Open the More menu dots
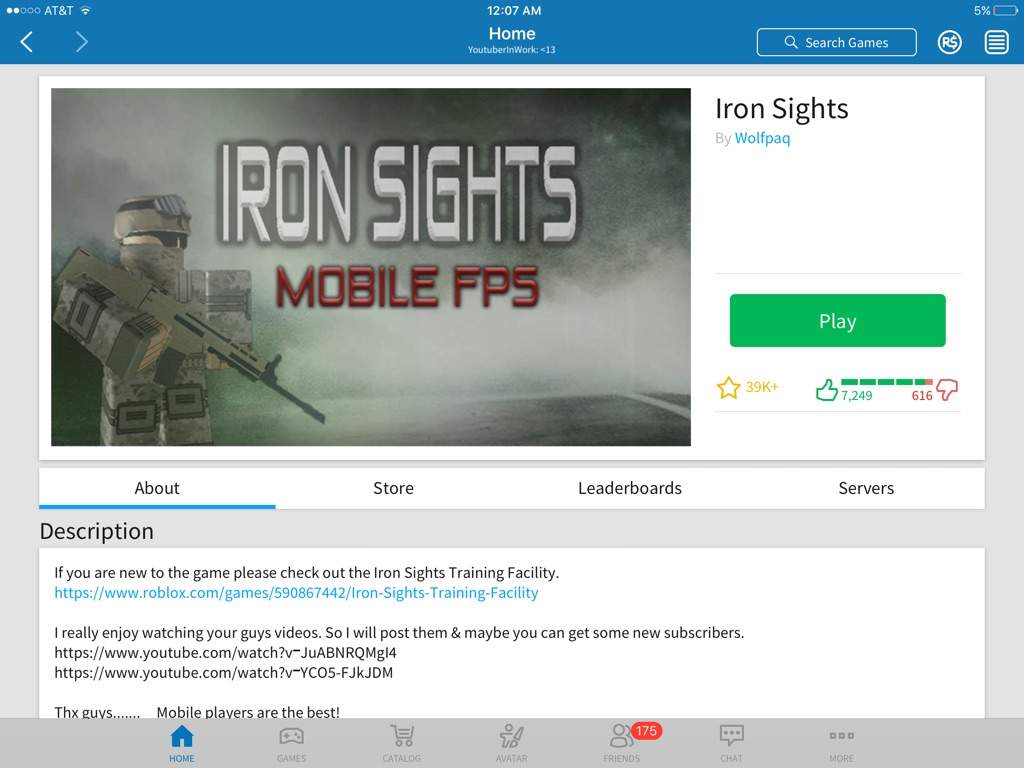 click(841, 744)
